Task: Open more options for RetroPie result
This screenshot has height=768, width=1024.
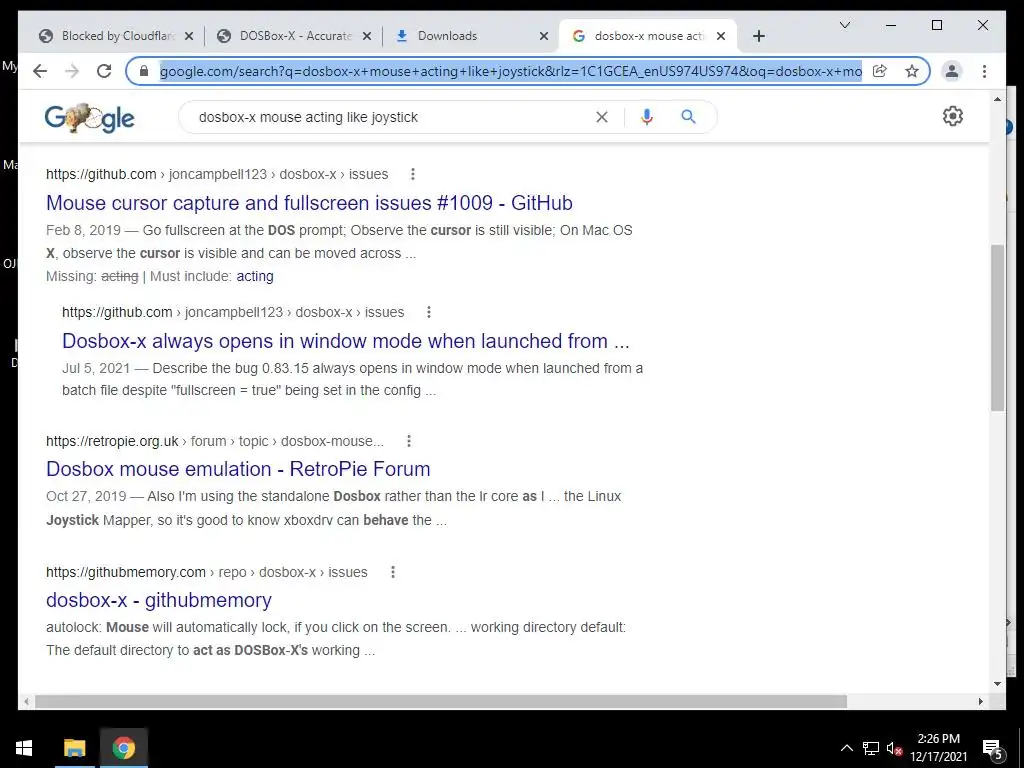Action: pyautogui.click(x=409, y=441)
